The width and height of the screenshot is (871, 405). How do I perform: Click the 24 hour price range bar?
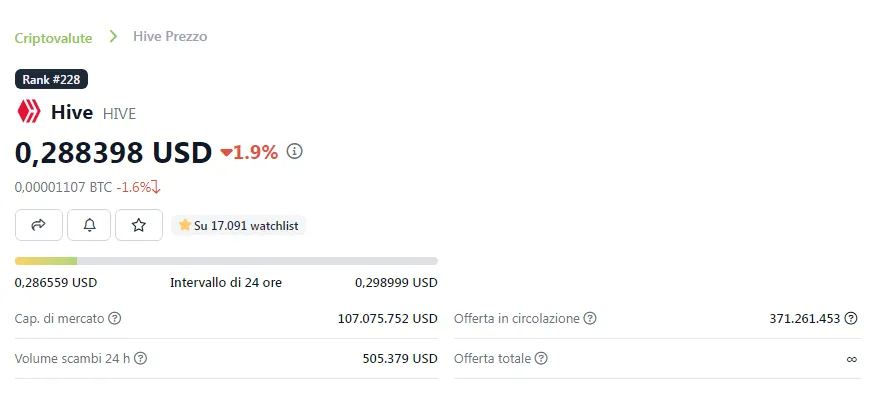coord(226,261)
